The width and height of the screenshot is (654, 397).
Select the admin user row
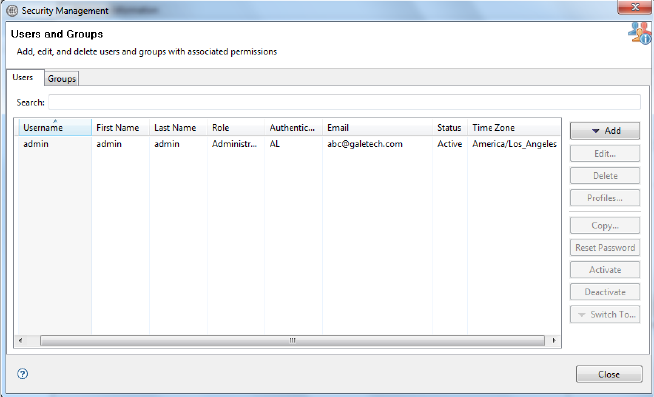(x=288, y=144)
